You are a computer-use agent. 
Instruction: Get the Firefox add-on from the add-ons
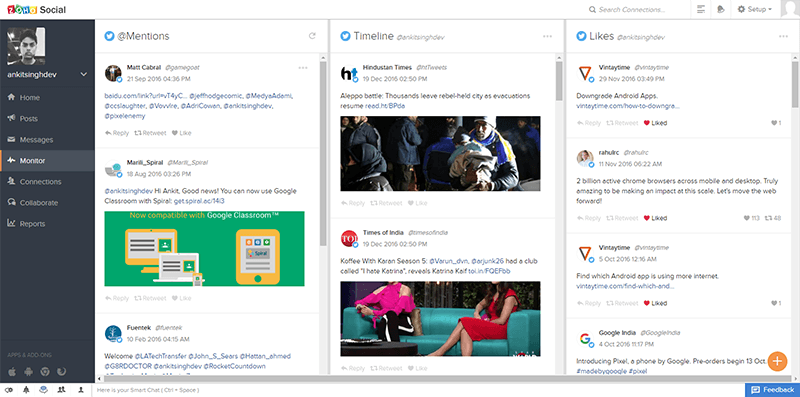click(x=62, y=372)
